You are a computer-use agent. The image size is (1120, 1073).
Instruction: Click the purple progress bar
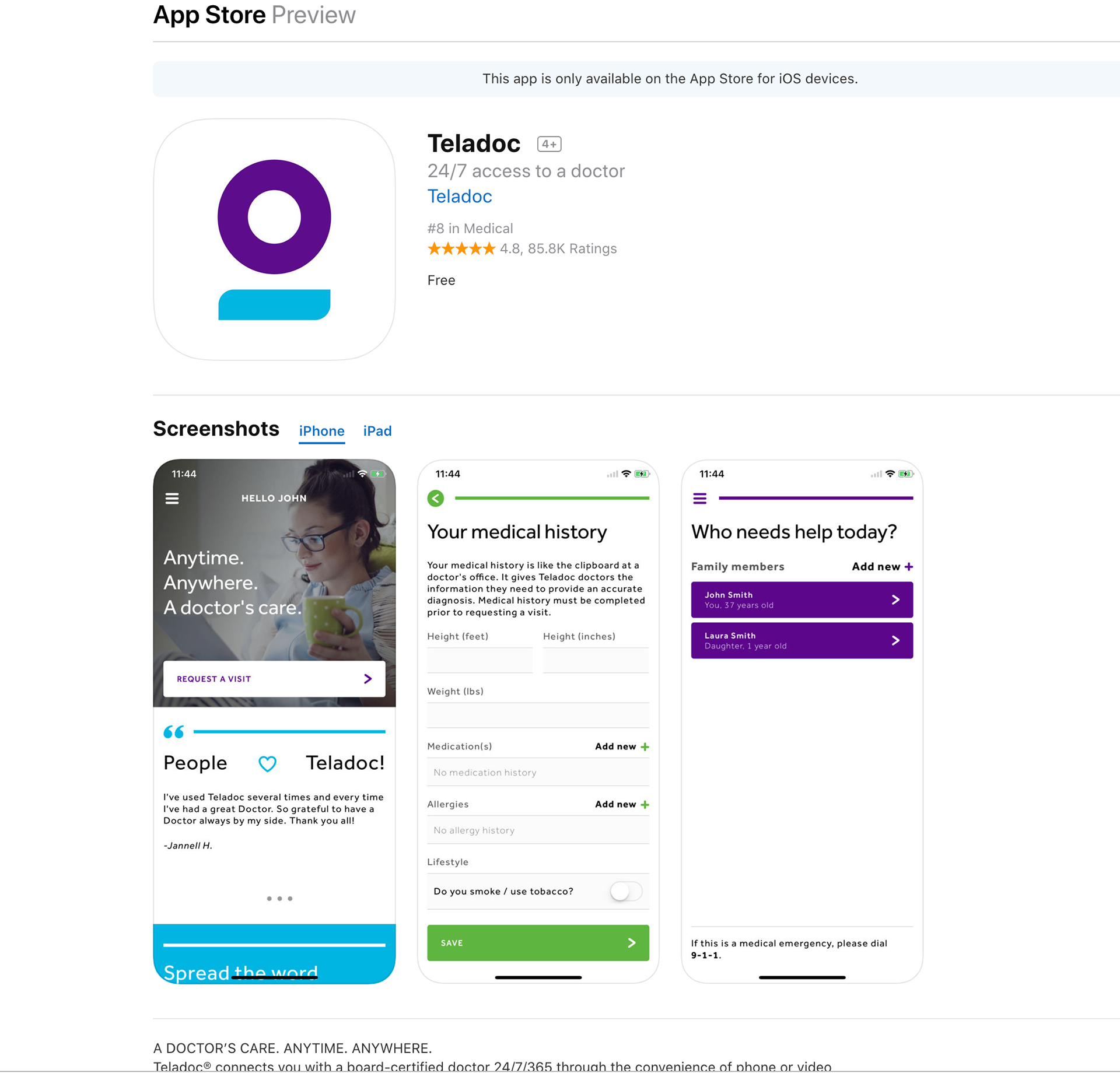816,499
